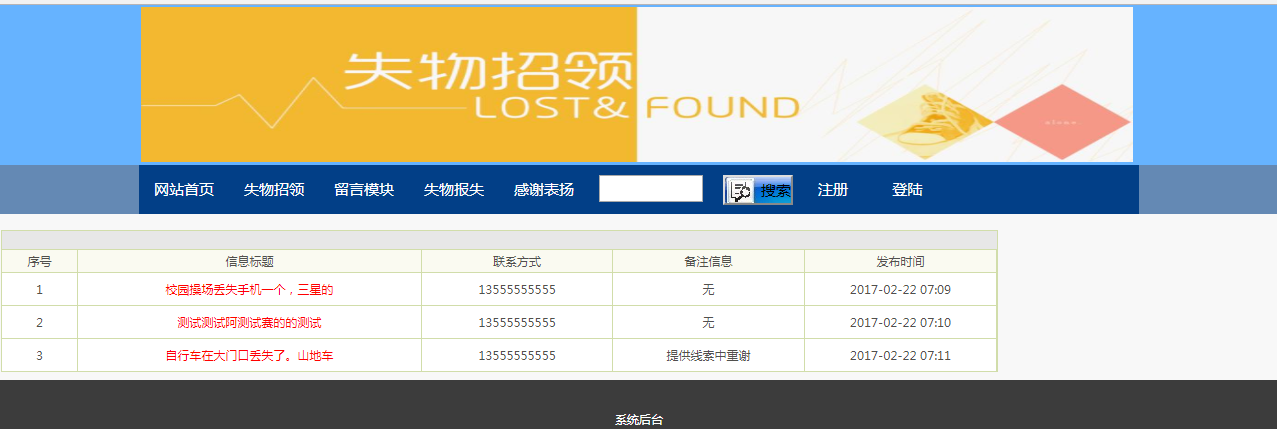Click timestamp 2017-02-22 07:09
The image size is (1277, 429).
[x=901, y=290]
